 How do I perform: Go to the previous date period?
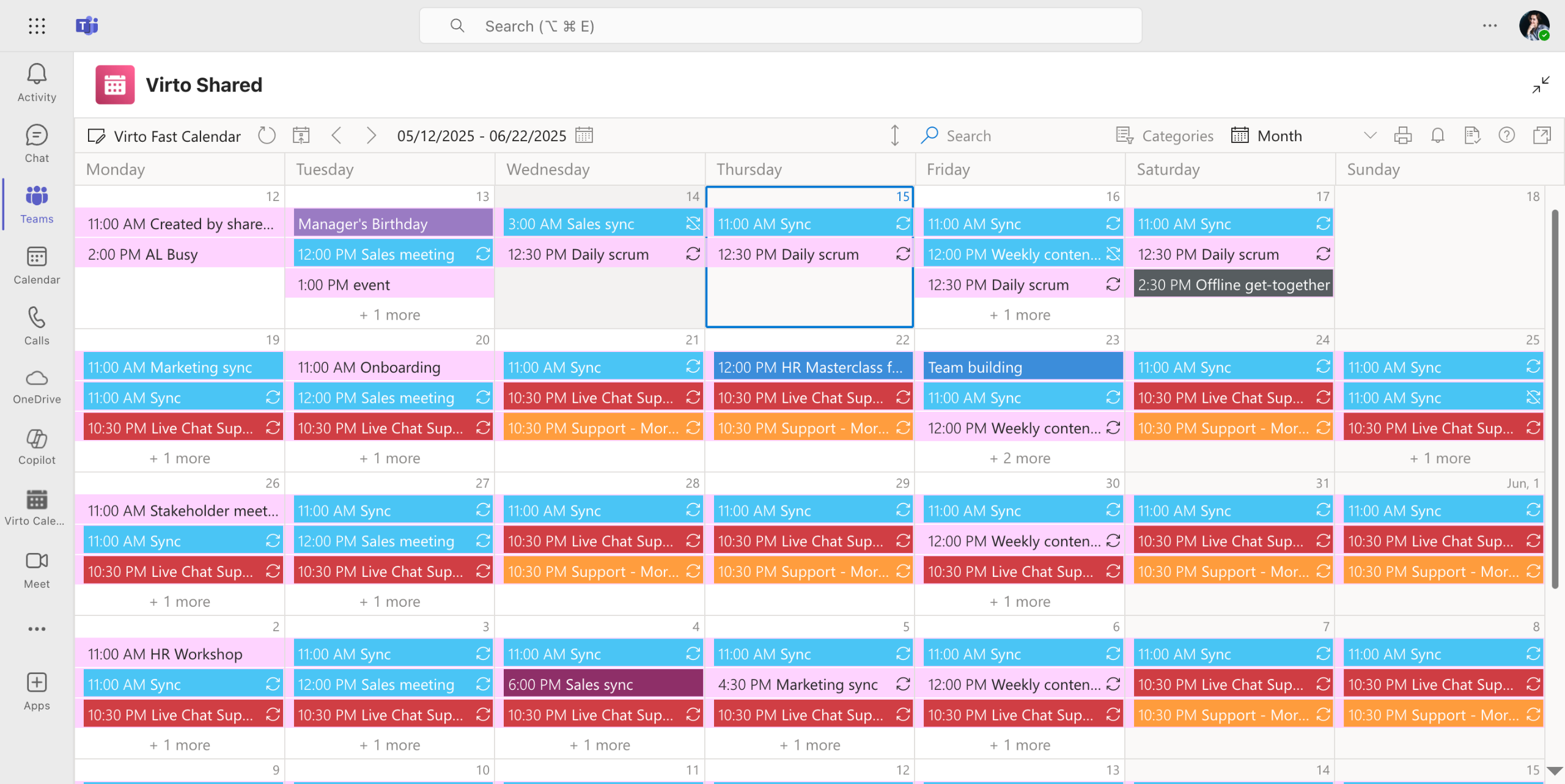tap(336, 135)
